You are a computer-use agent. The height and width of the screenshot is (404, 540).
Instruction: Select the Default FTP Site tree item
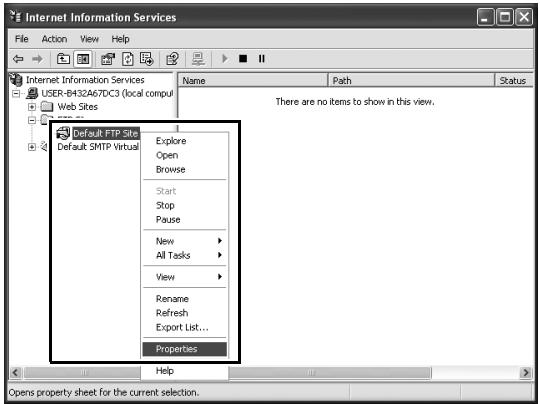106,133
